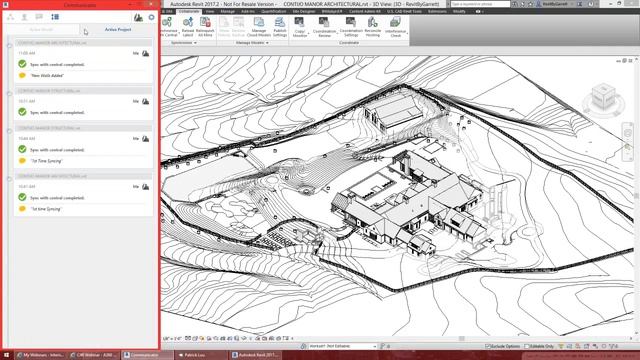Open the Site Designer ribbon tab
Viewport: 640px width, 360px height.
(304, 11)
